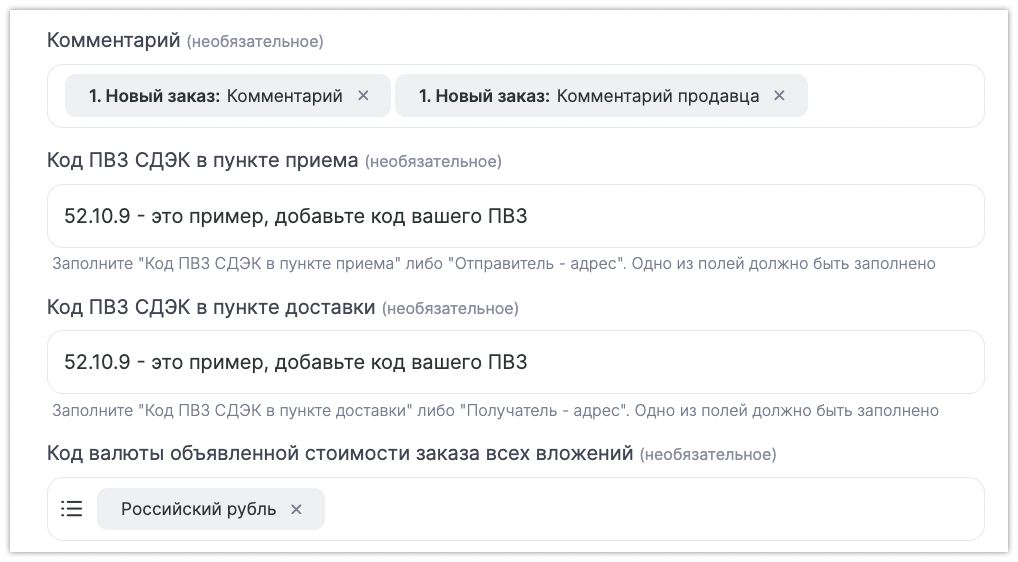Remove the "Комментарий" tag from the comment field

click(x=363, y=96)
